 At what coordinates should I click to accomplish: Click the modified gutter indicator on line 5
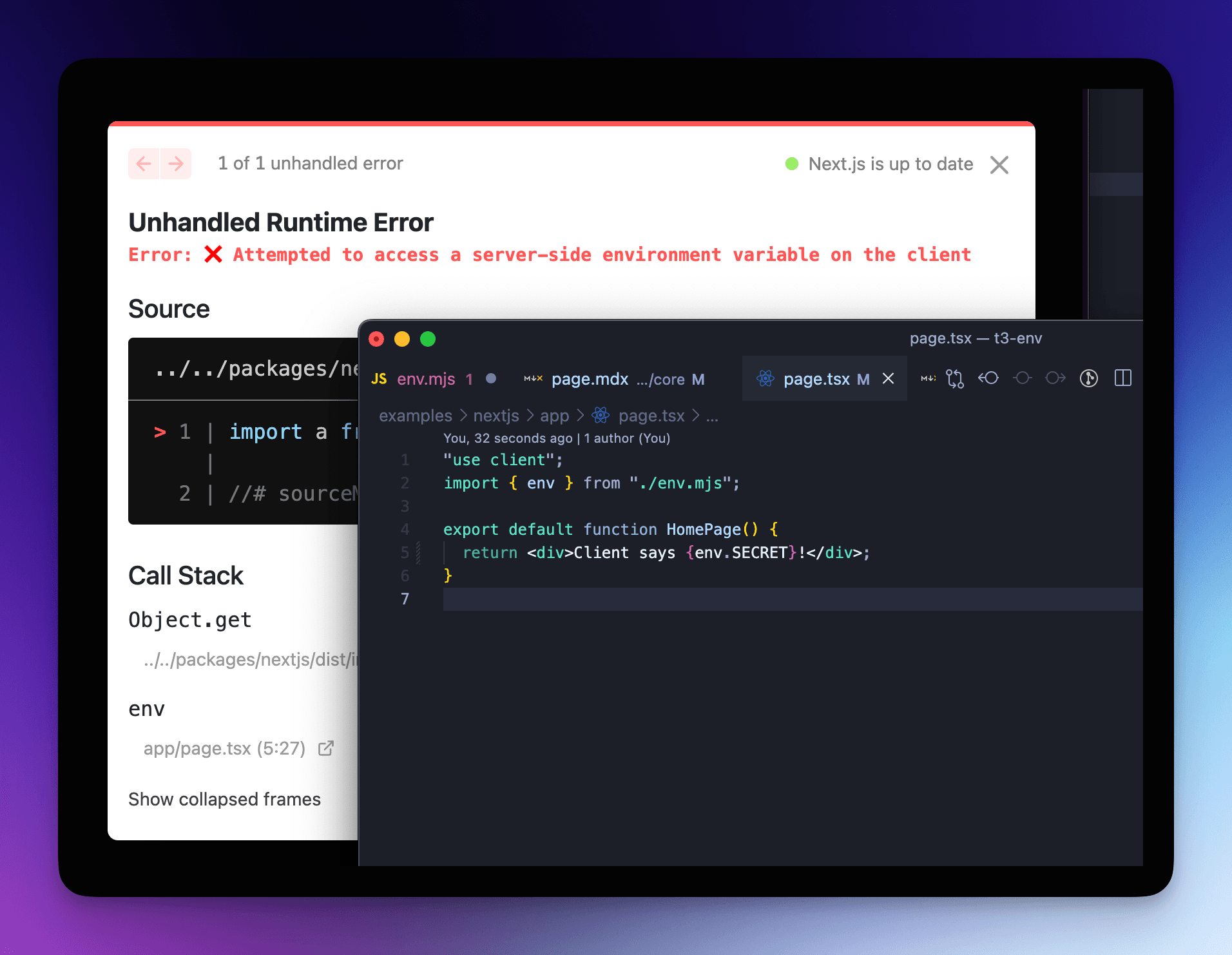[419, 552]
